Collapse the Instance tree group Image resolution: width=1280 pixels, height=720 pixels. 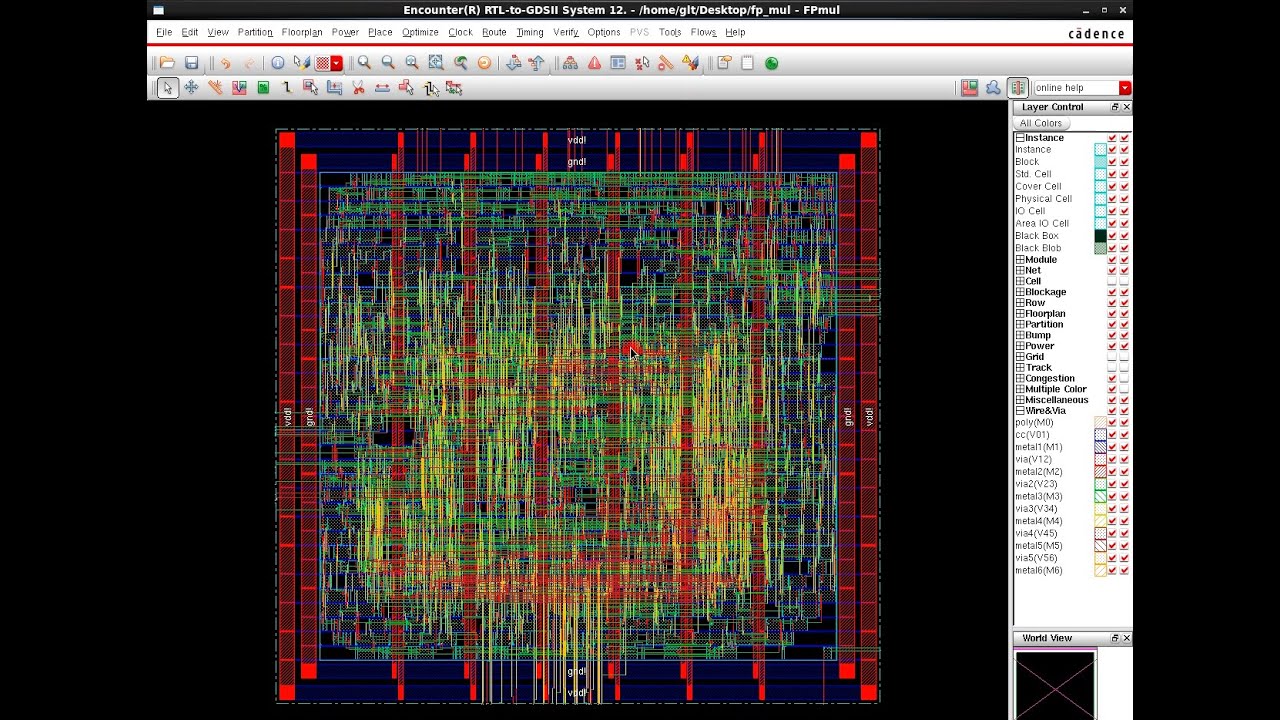(x=1020, y=138)
